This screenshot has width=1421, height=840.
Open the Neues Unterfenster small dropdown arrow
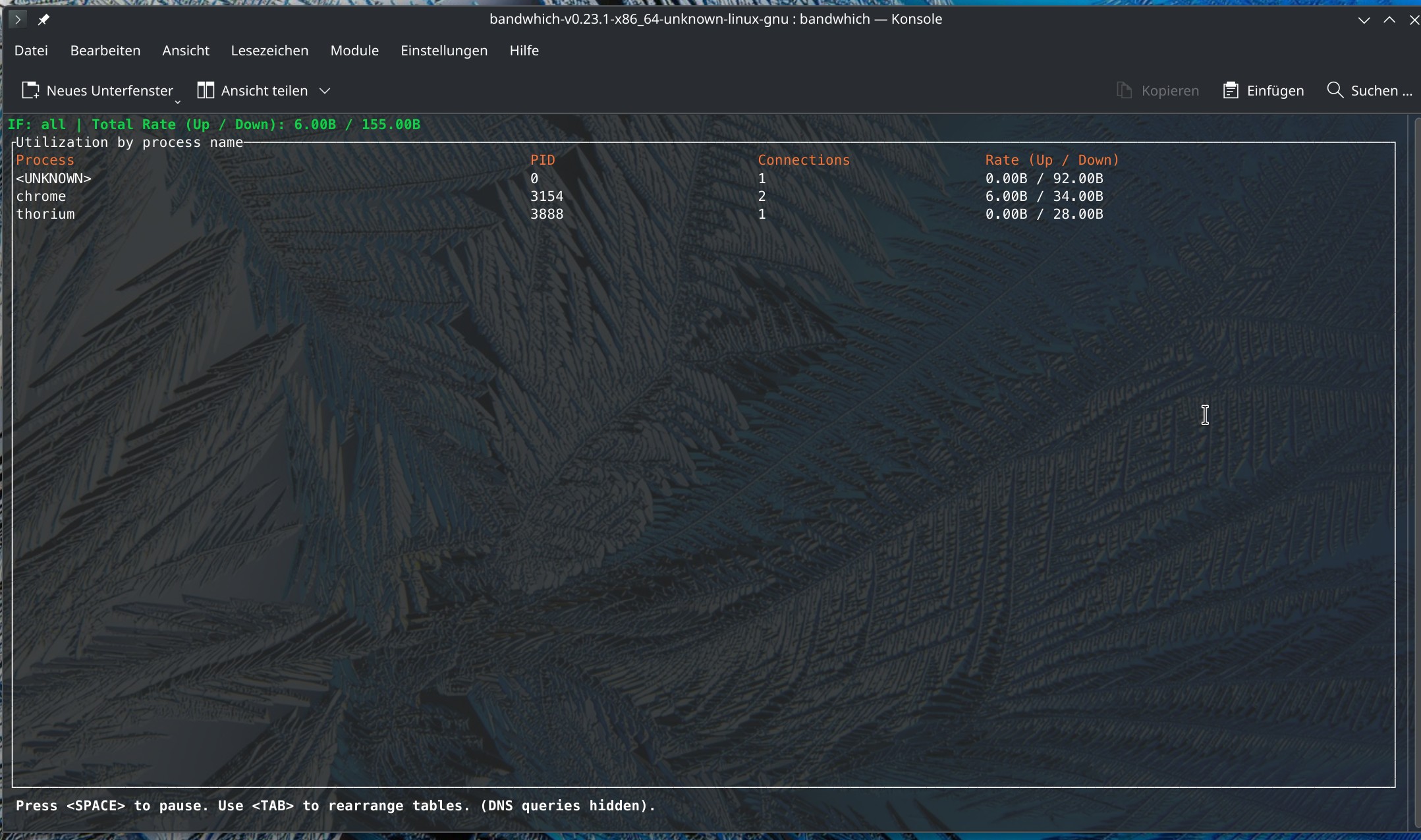[x=177, y=102]
